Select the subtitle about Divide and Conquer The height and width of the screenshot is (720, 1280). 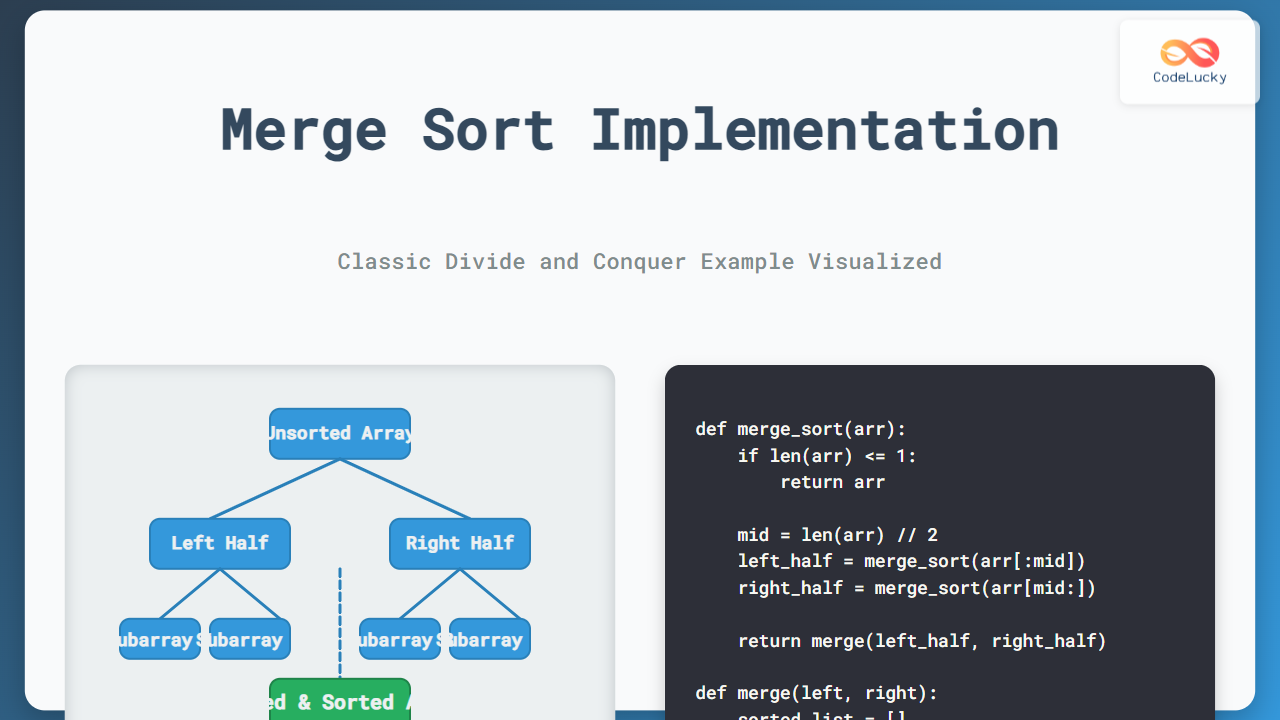[x=639, y=261]
